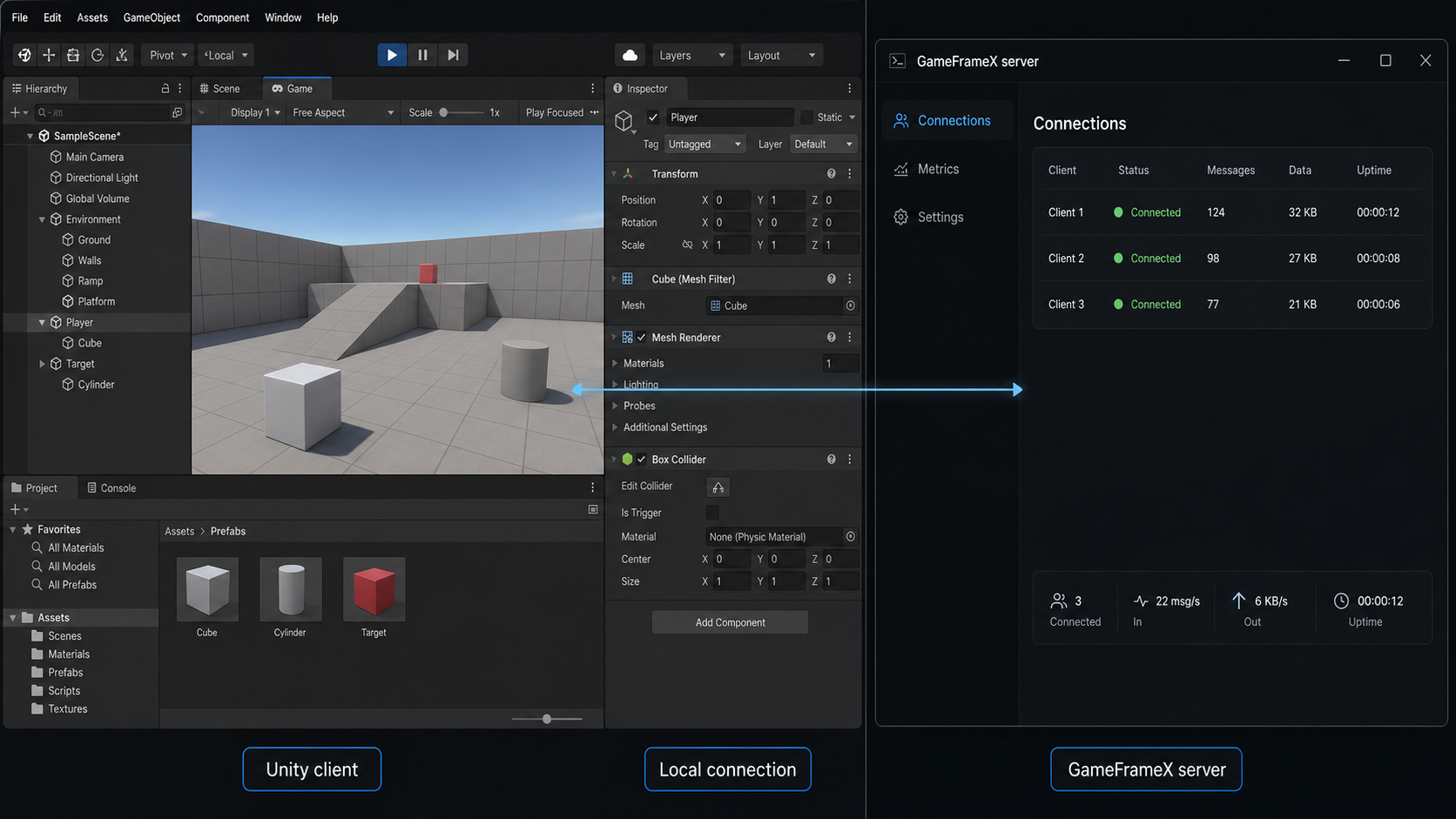Open the GameObject menu
The height and width of the screenshot is (819, 1456).
pos(152,17)
